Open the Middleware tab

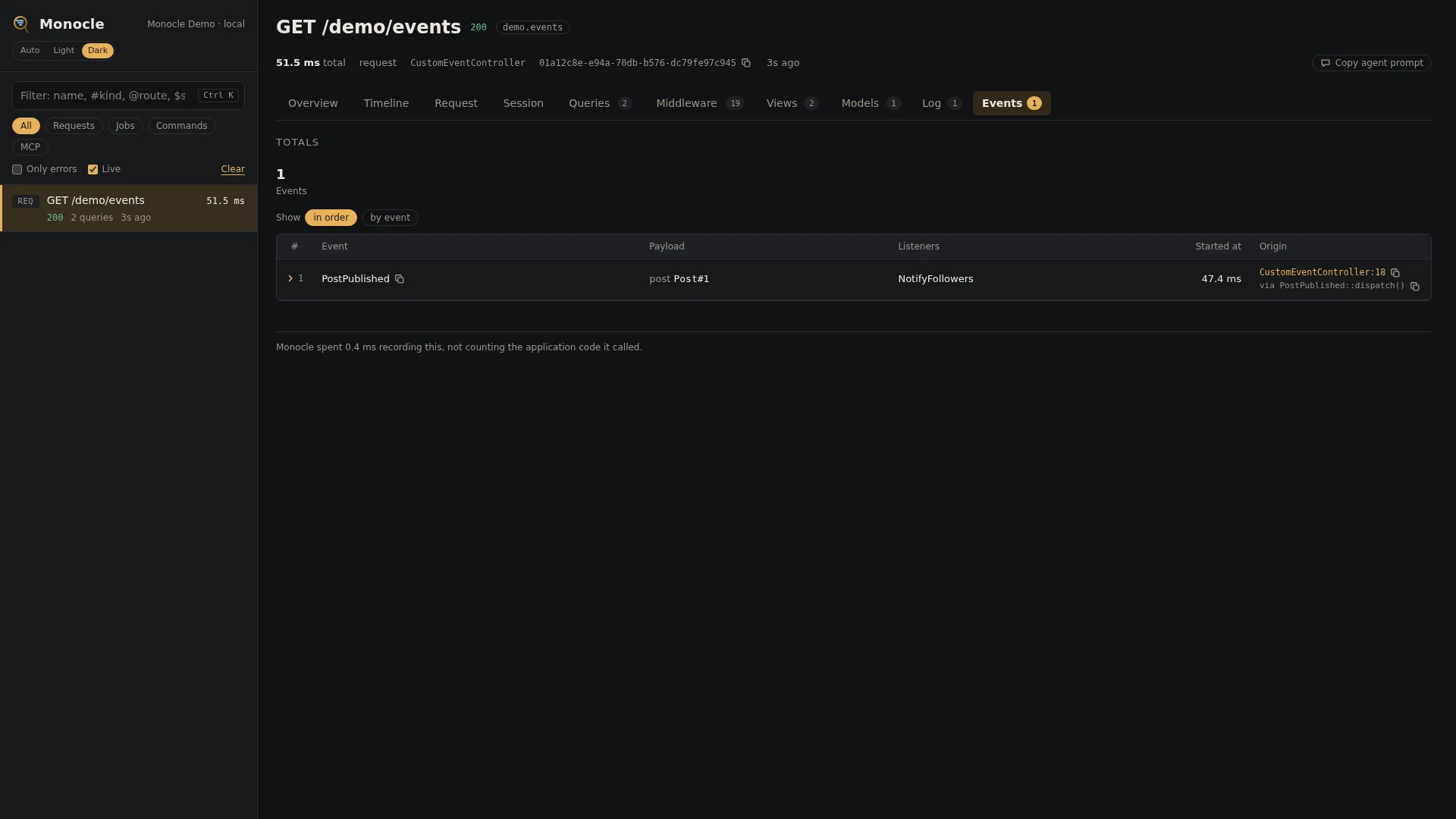(700, 103)
